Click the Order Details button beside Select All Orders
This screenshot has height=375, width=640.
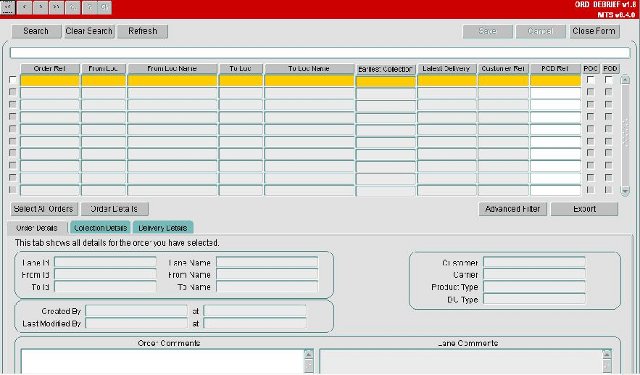coord(114,209)
